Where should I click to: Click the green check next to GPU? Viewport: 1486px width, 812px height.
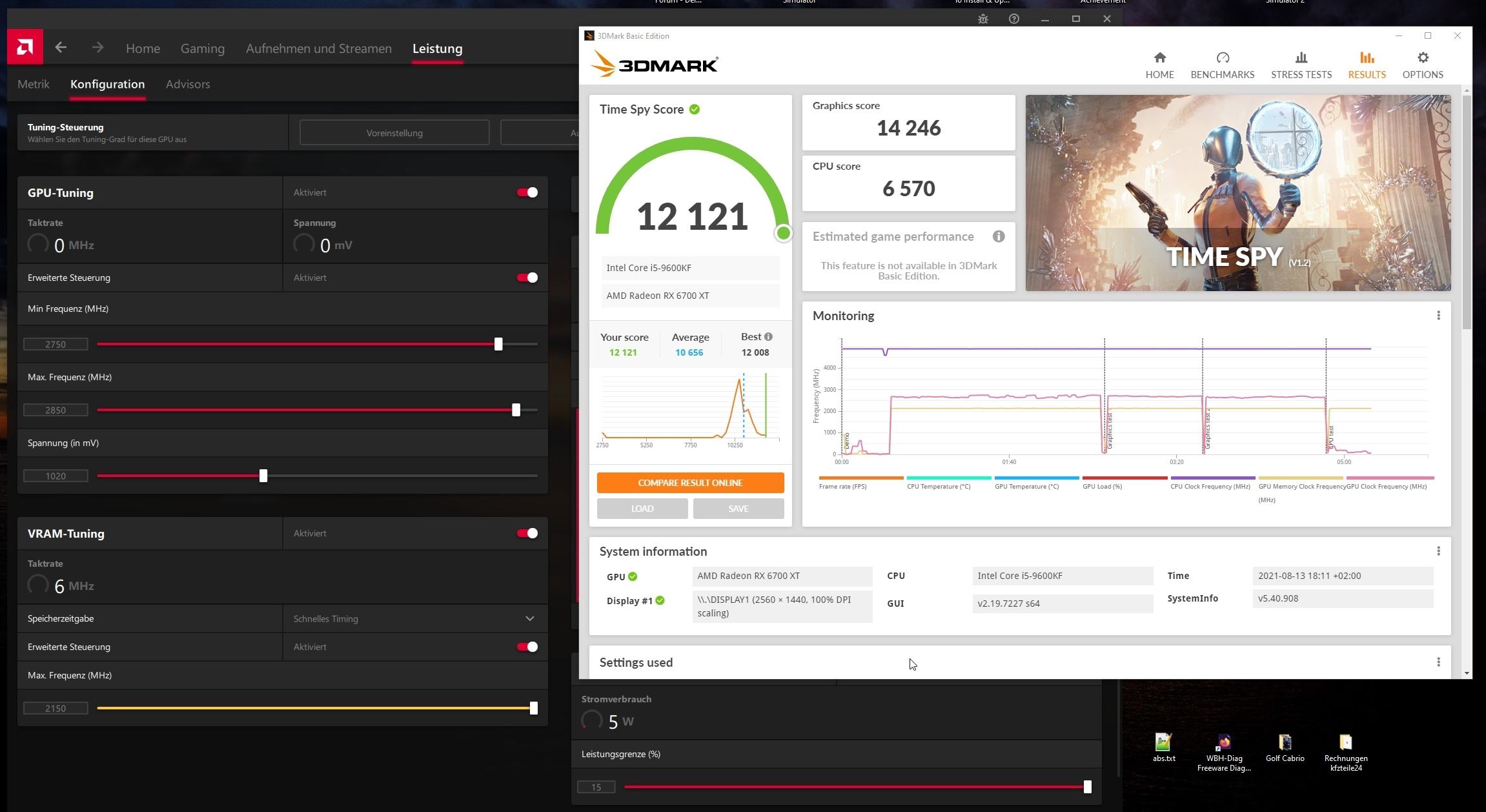(x=633, y=576)
